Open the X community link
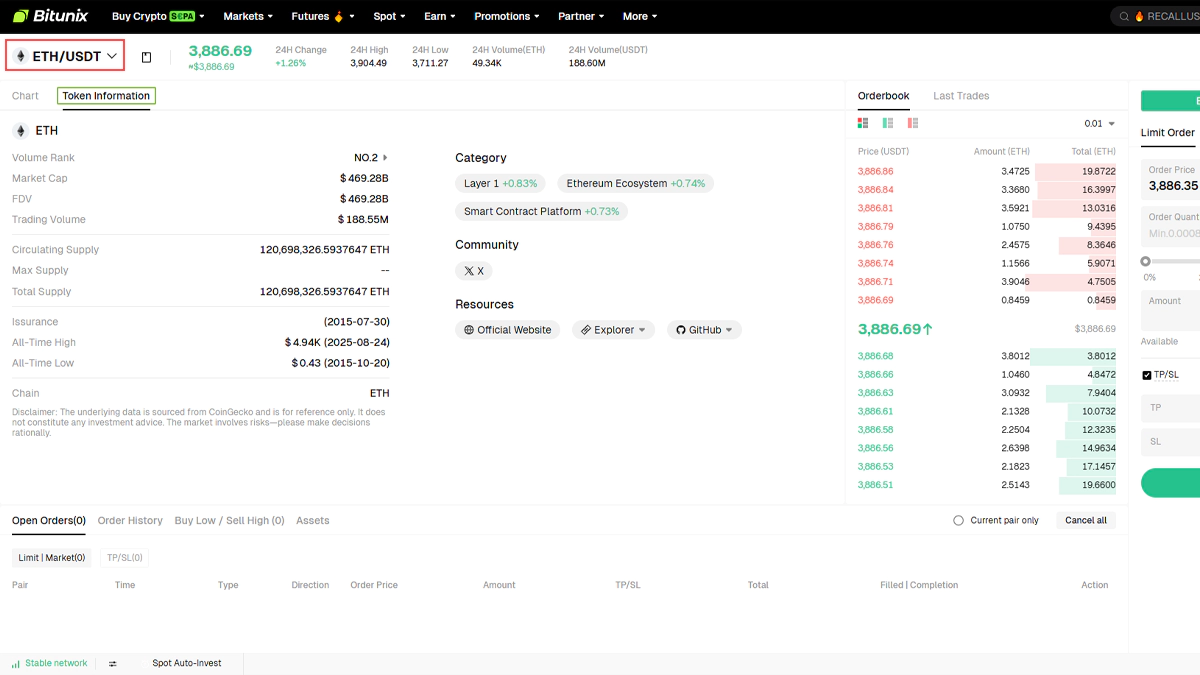 pos(473,271)
